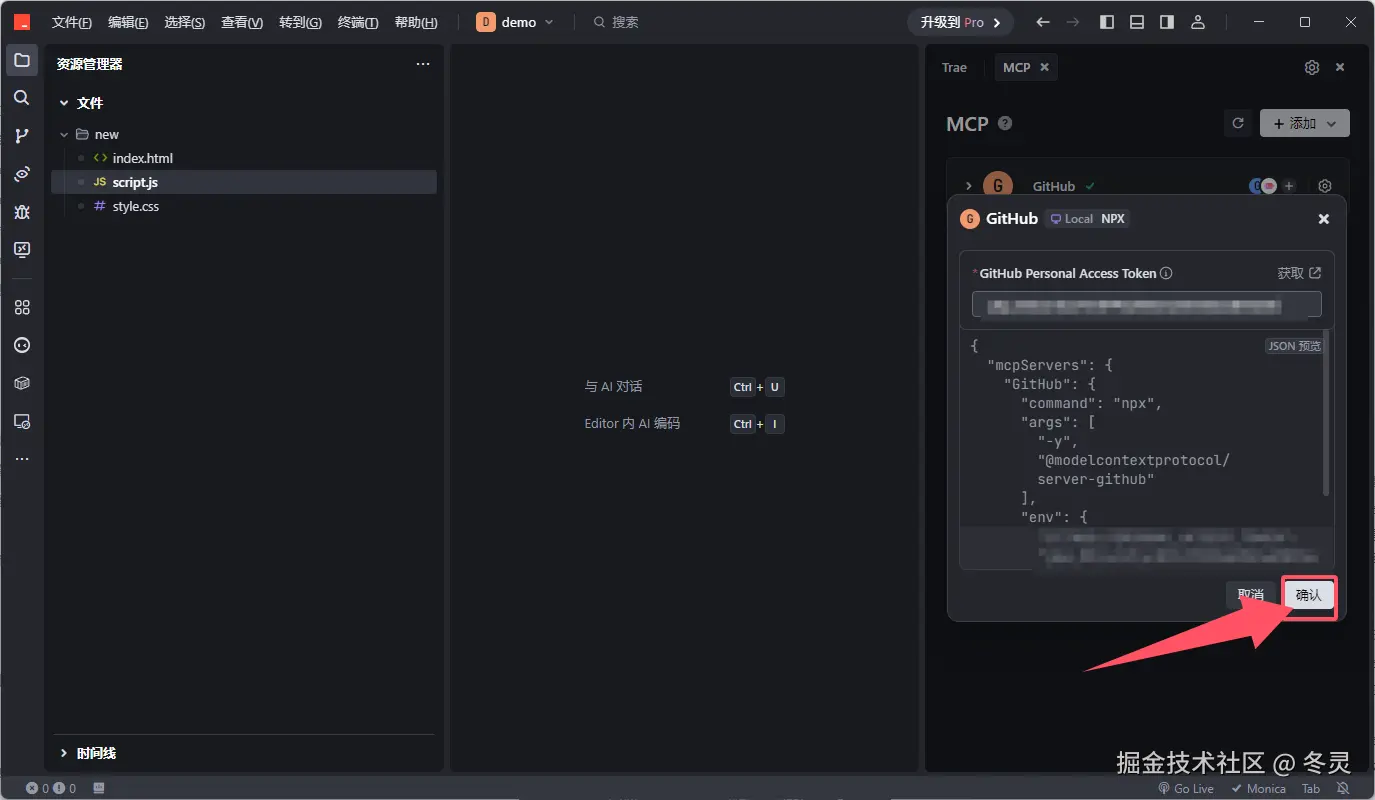1375x800 pixels.
Task: Click the 确认 button
Action: [x=1309, y=595]
